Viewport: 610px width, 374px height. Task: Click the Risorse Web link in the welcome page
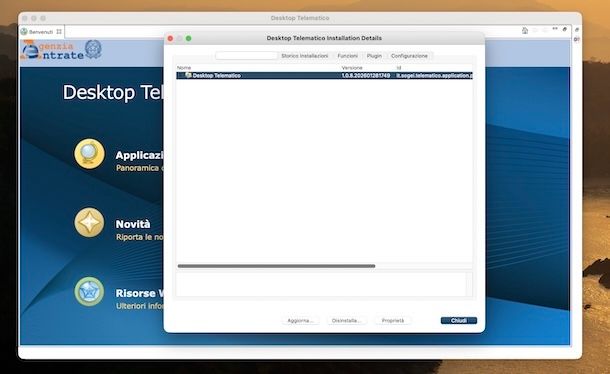coord(139,293)
